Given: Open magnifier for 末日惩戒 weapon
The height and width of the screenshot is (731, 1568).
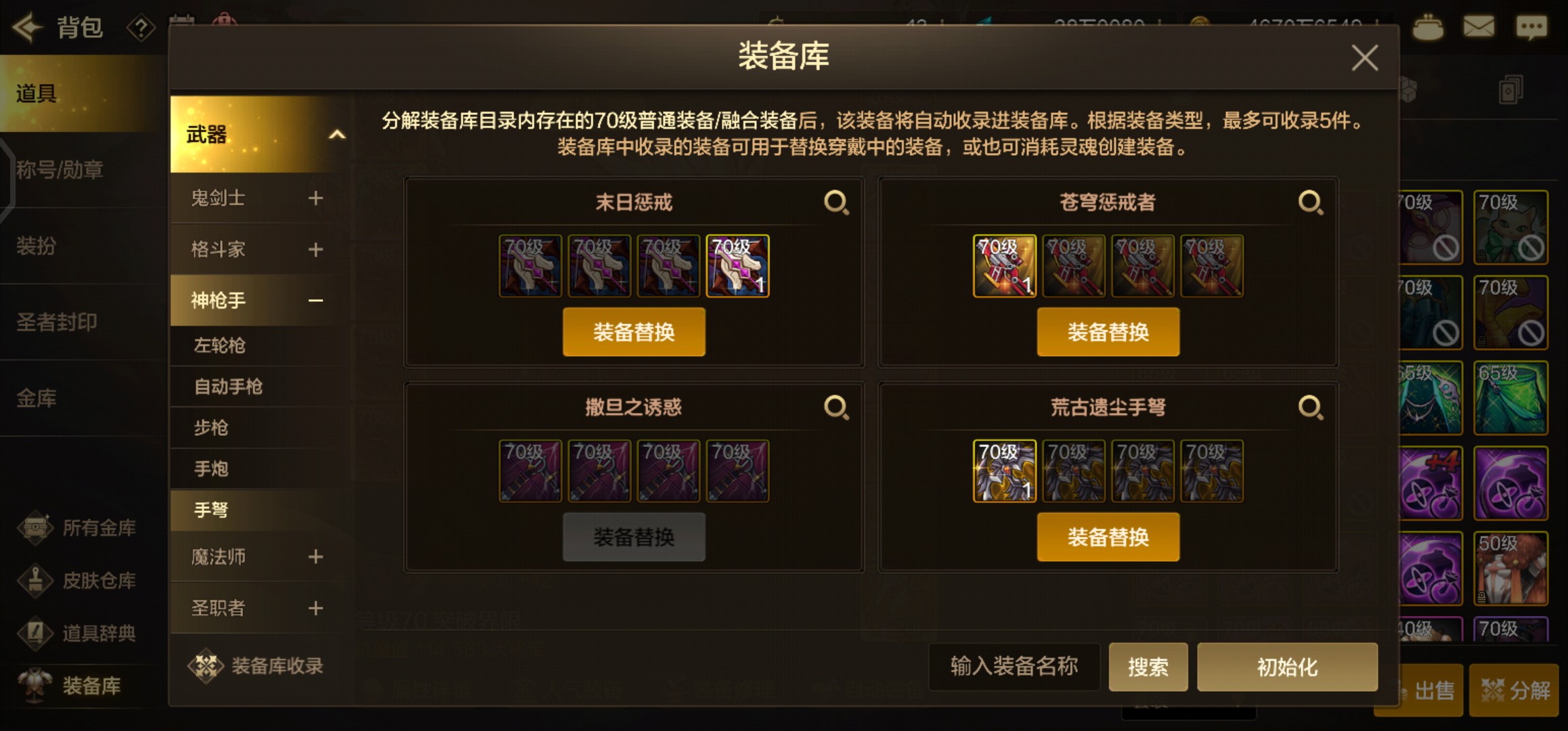Looking at the screenshot, I should click(x=836, y=202).
